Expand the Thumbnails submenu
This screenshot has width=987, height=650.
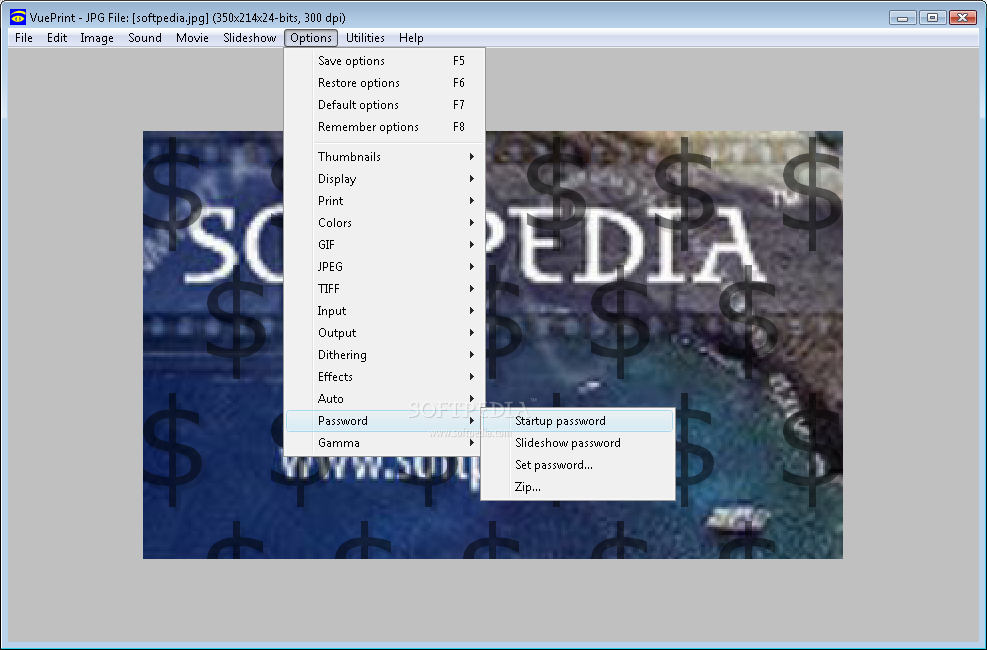[385, 157]
